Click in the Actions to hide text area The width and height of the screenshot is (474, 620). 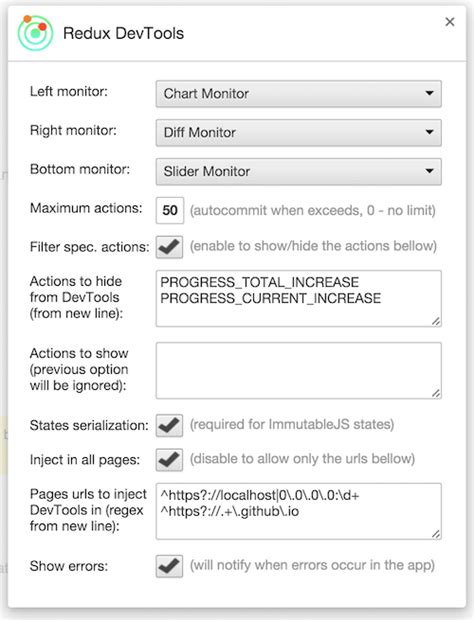click(x=298, y=299)
